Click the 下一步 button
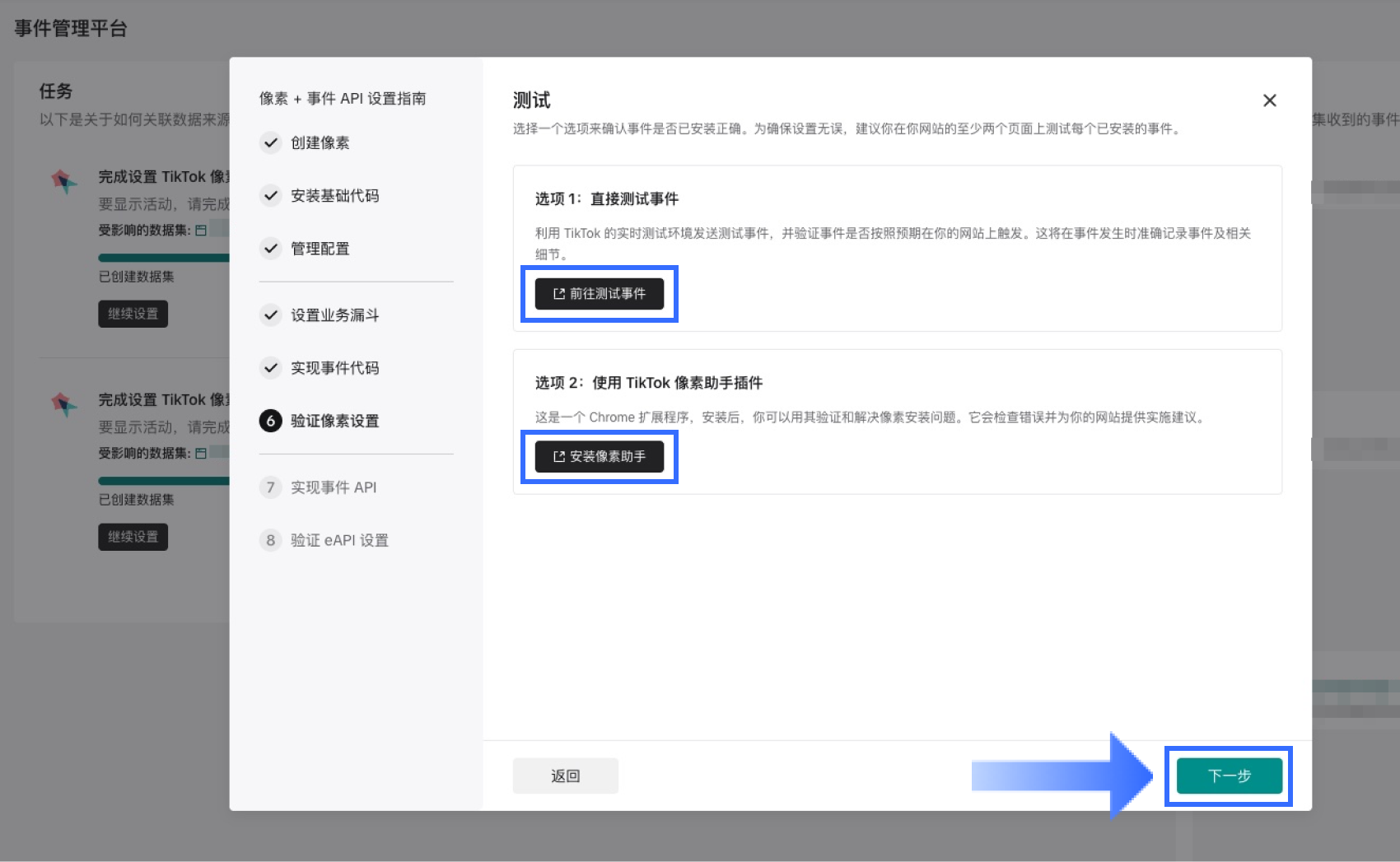The image size is (1400, 862). pos(1229,776)
